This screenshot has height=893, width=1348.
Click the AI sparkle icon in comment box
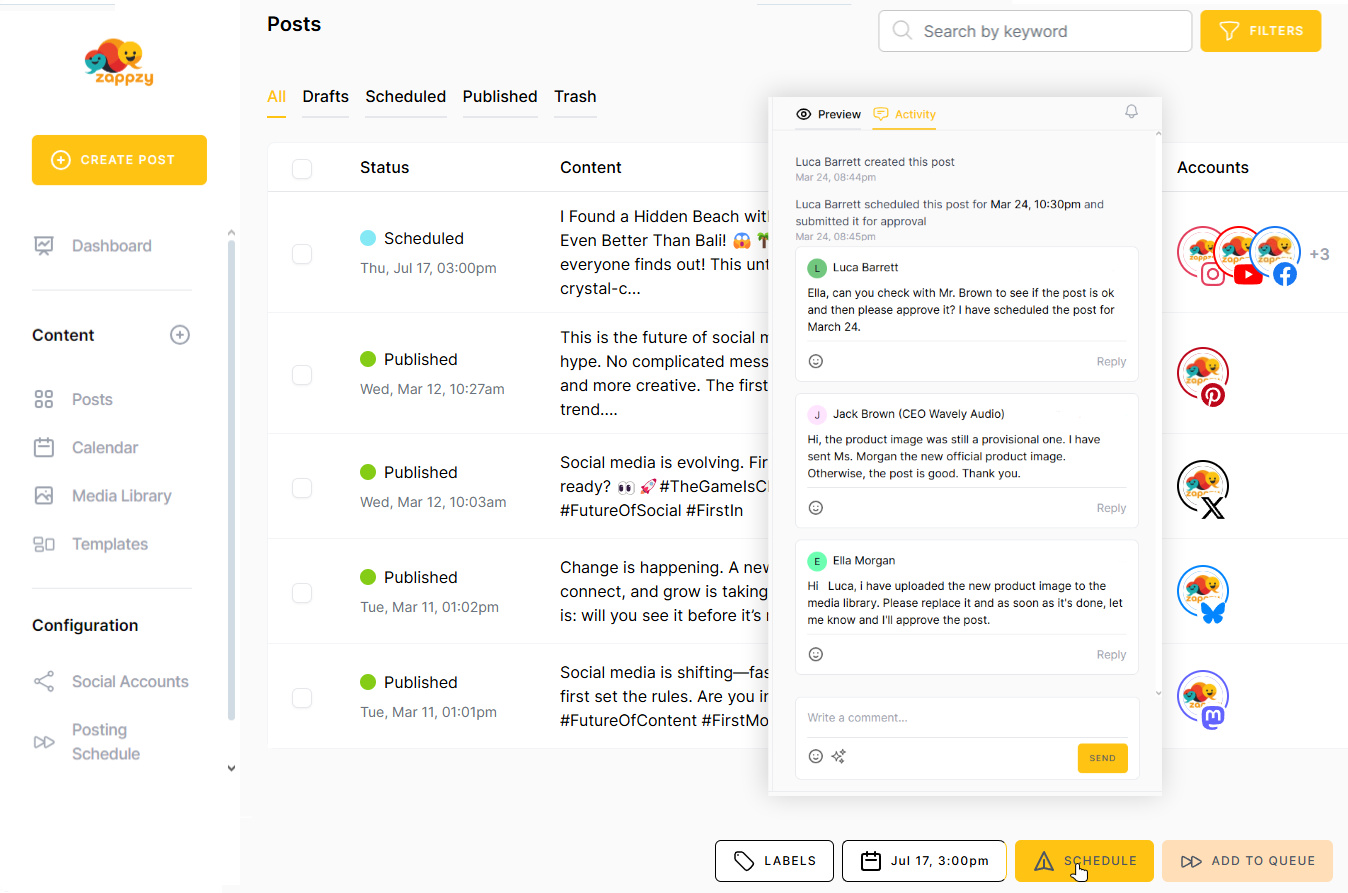[839, 756]
